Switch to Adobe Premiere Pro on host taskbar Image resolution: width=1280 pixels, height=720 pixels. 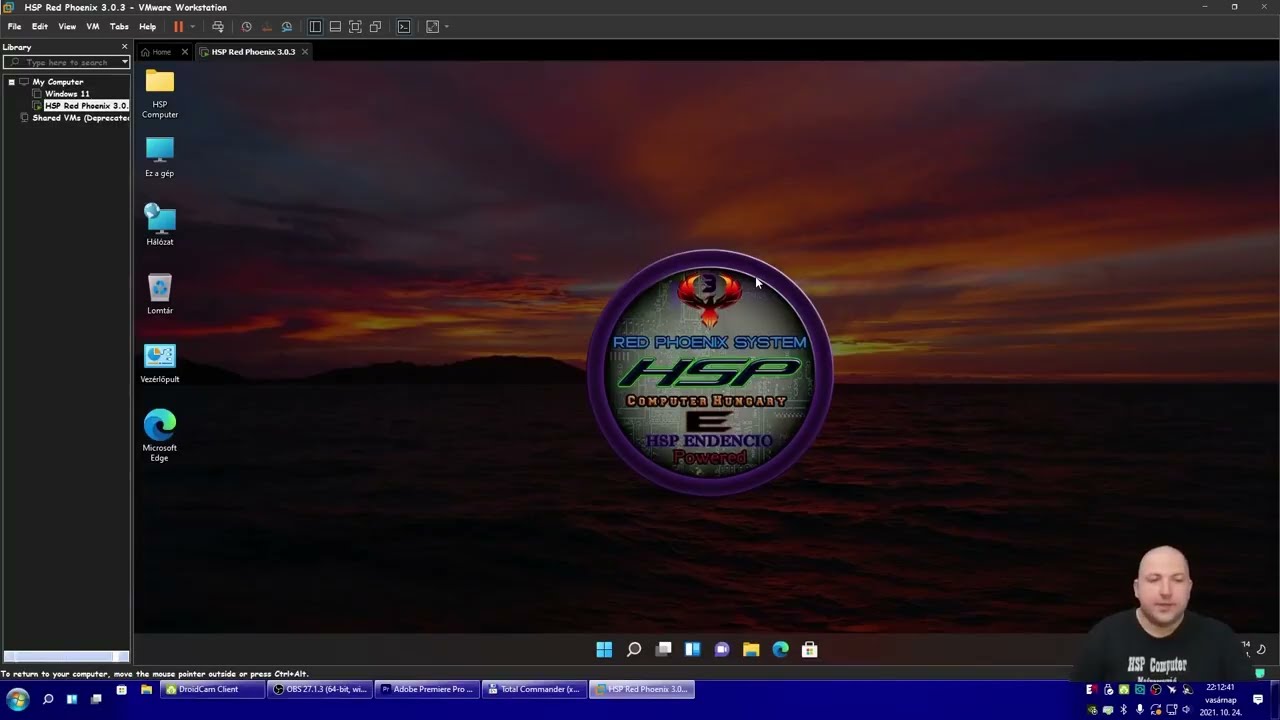[x=427, y=689]
